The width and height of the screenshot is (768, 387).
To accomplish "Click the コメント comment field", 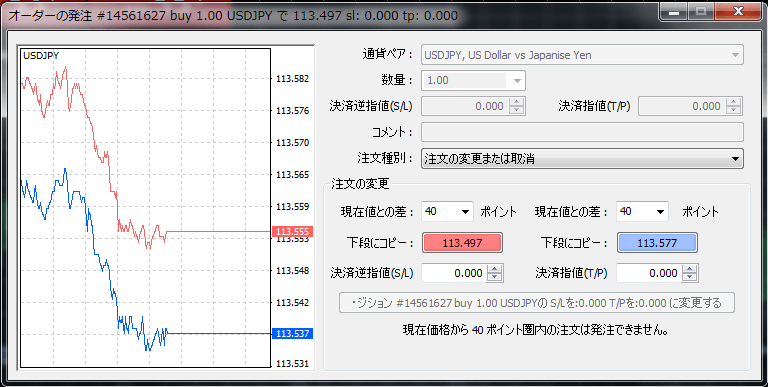I will click(582, 132).
